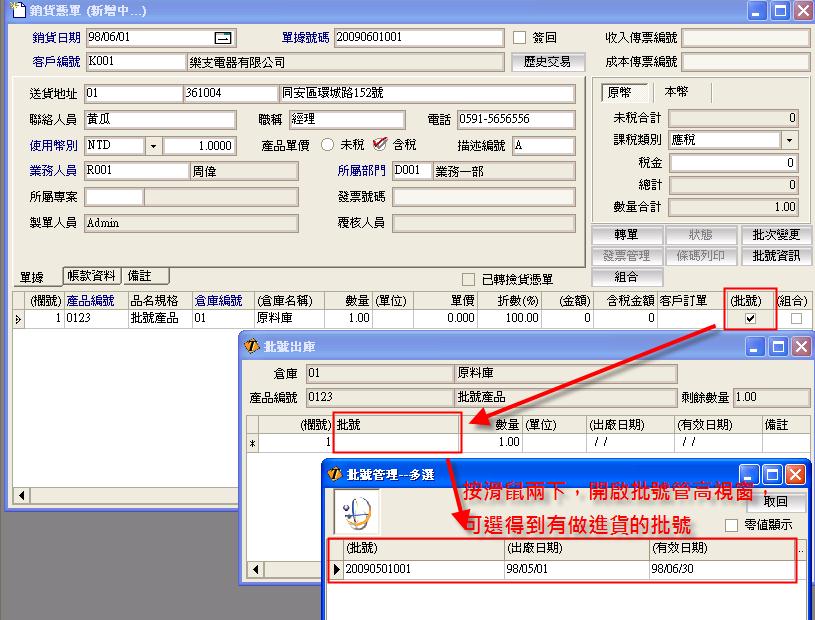Click the empty 批號 cell in 批號出庫 grid

click(397, 441)
